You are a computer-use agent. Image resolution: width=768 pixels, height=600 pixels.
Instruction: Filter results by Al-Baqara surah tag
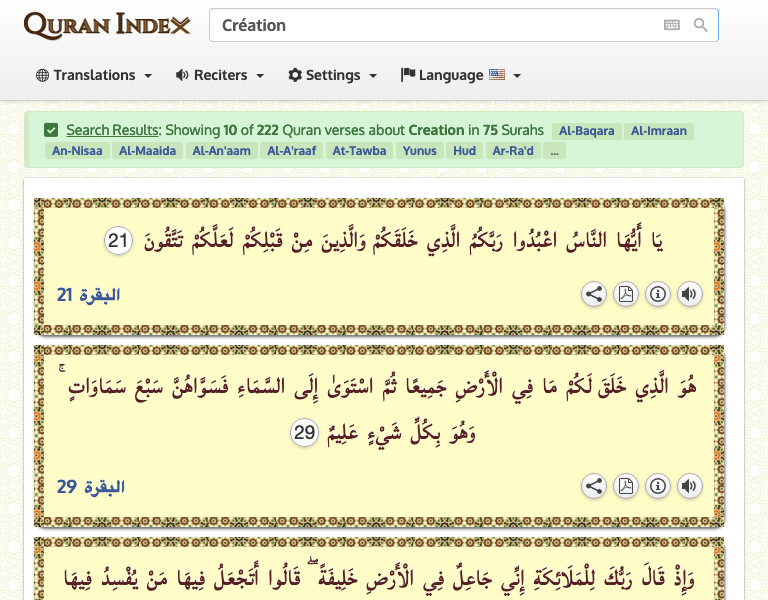(x=586, y=131)
